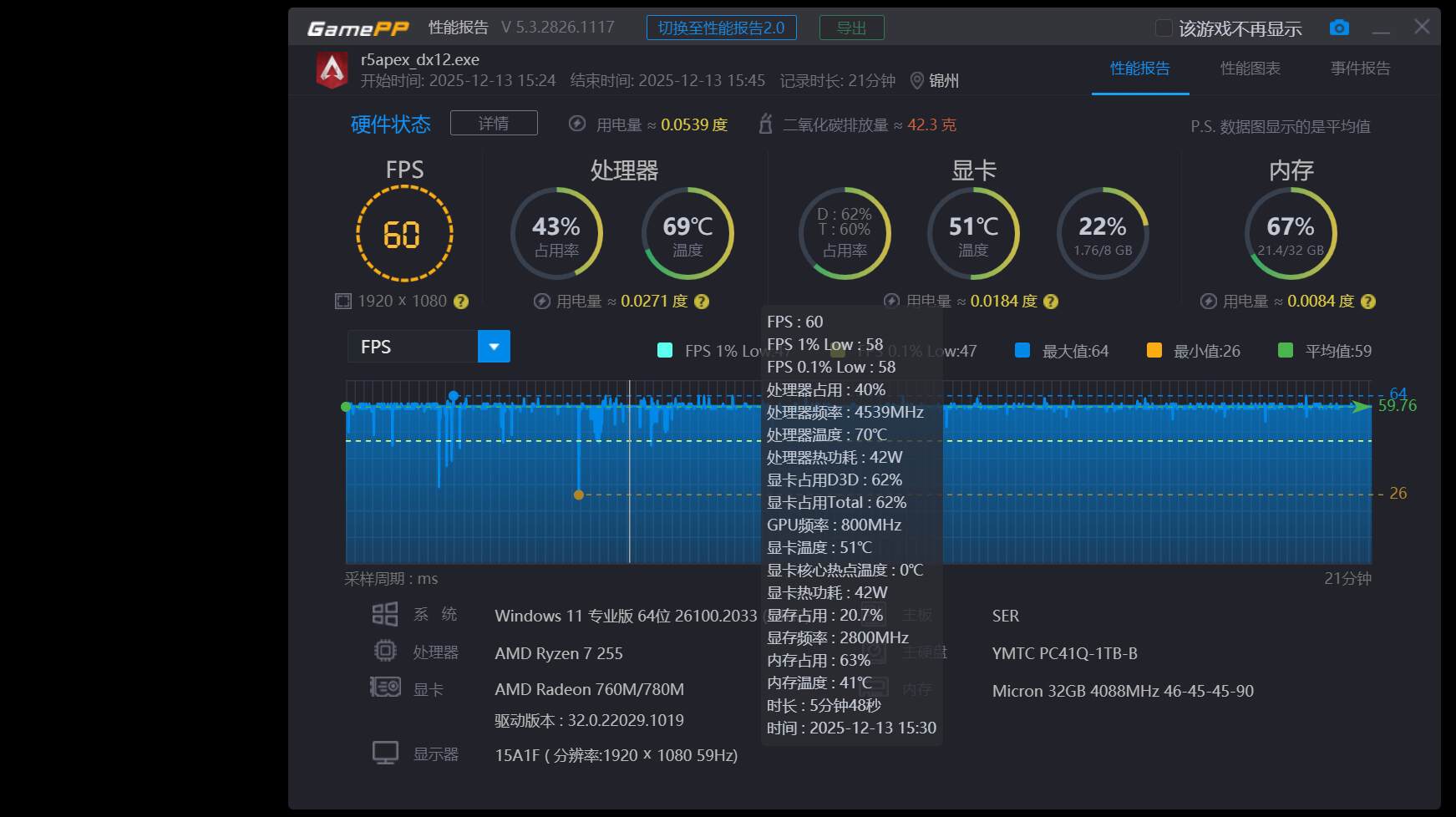Click the FPS 60 circular gauge

[x=404, y=234]
